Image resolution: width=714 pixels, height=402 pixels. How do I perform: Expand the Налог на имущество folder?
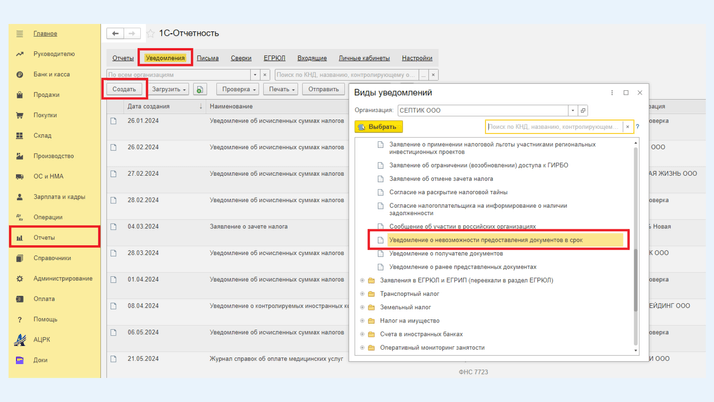(363, 321)
